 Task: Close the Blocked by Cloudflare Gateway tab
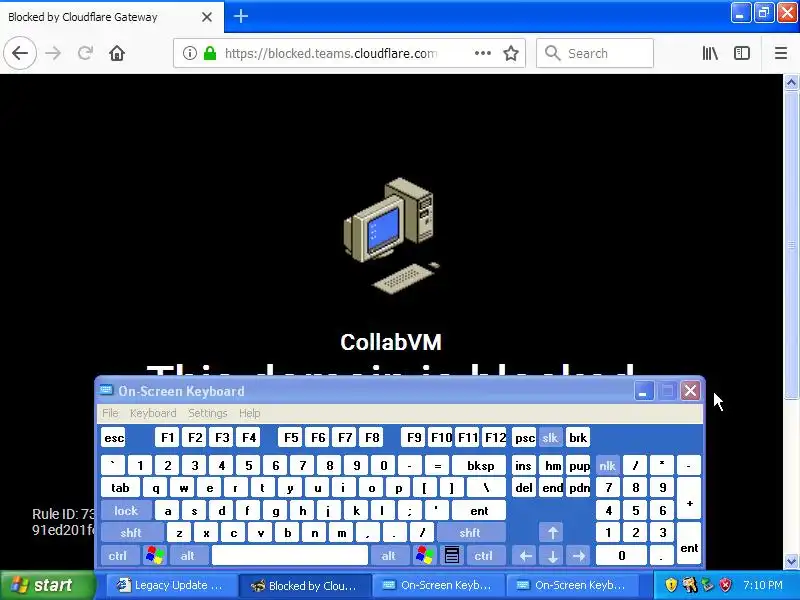[x=207, y=17]
